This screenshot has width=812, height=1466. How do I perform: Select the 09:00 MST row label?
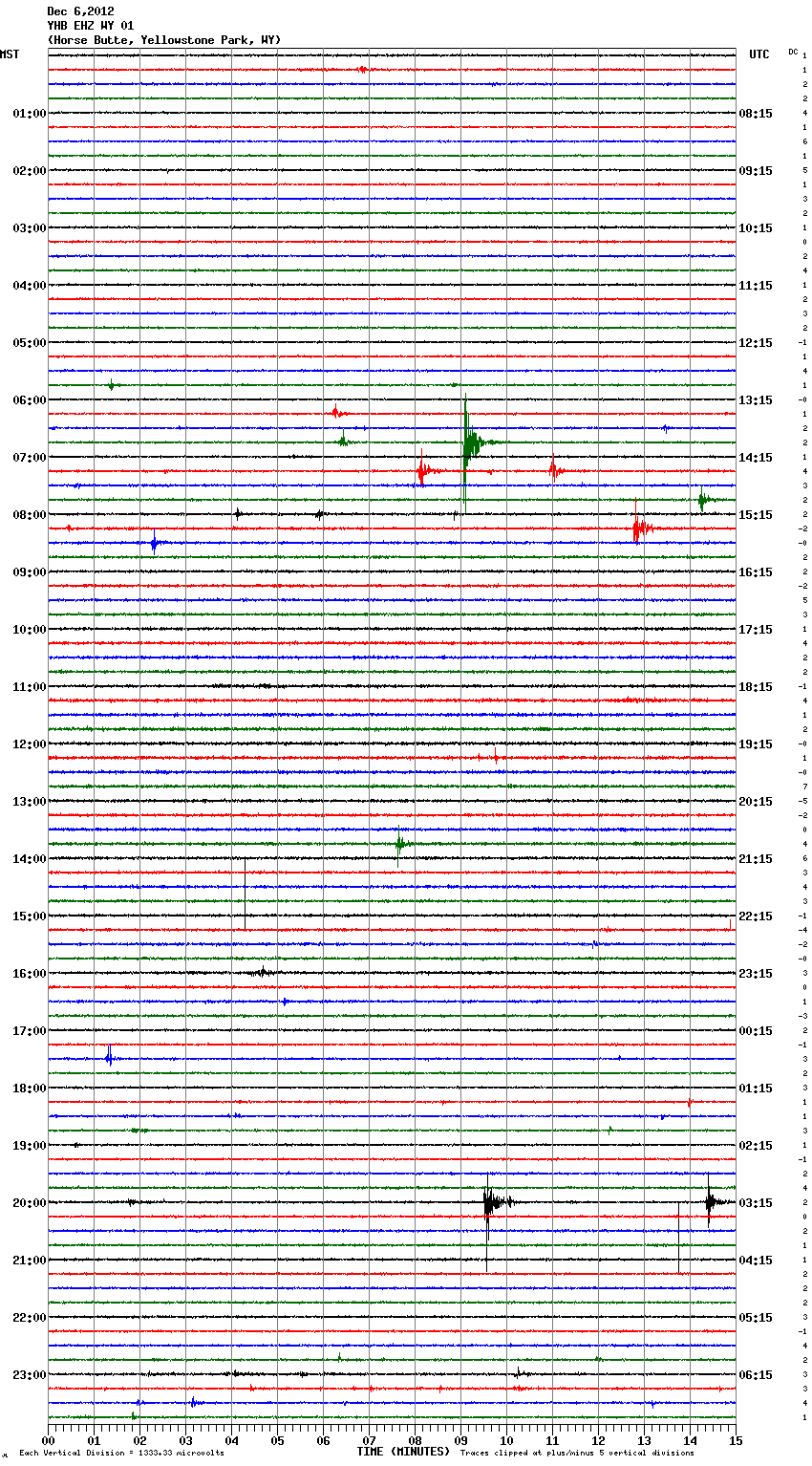point(30,572)
